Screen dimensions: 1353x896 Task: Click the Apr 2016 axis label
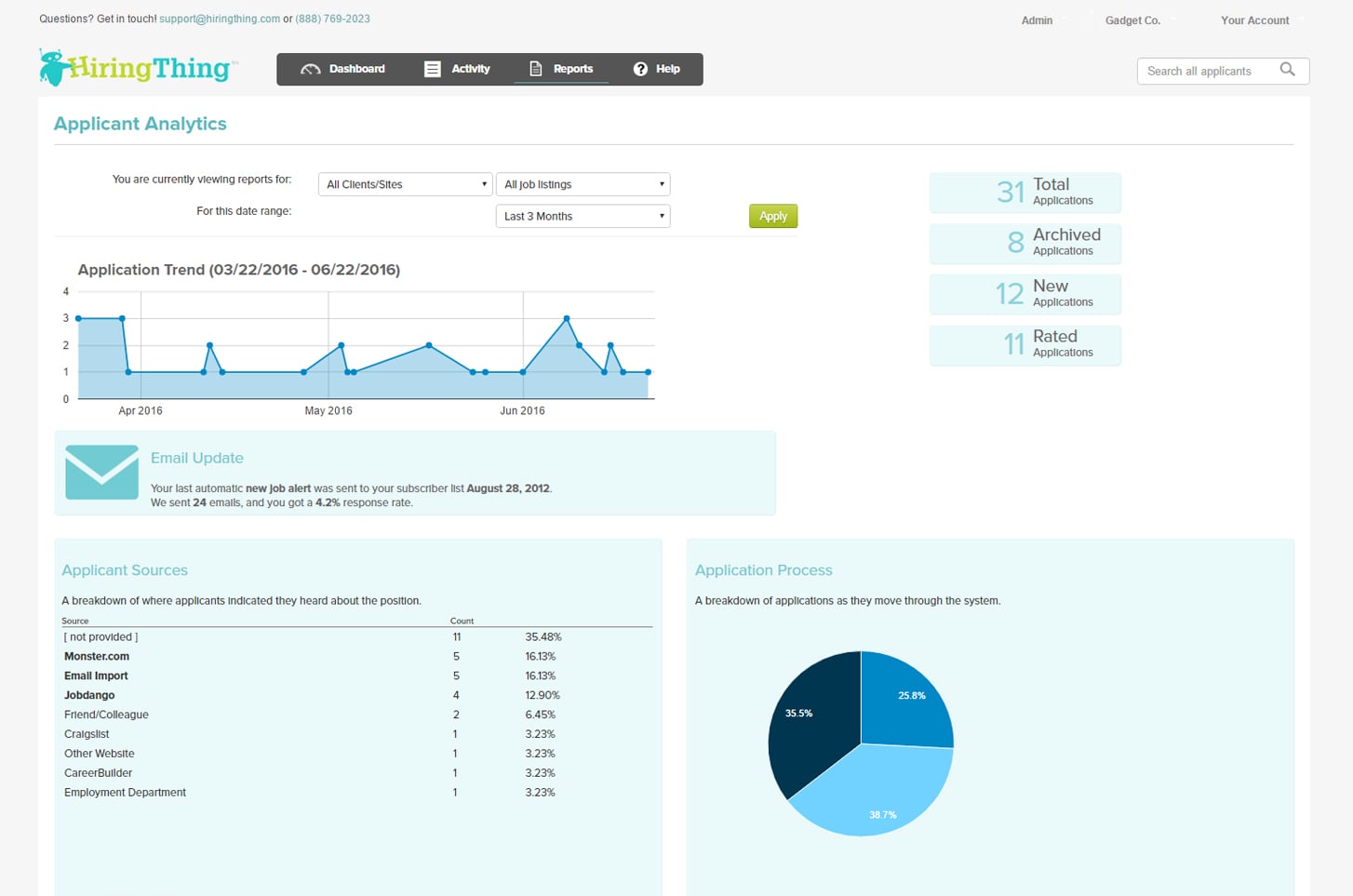click(141, 410)
